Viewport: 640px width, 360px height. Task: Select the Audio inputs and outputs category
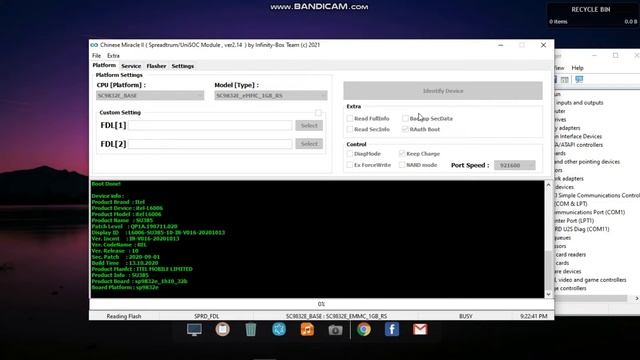pyautogui.click(x=579, y=103)
